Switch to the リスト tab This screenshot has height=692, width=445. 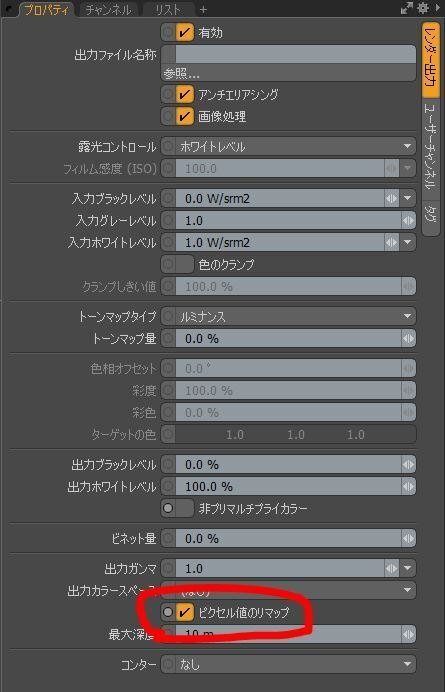pos(168,9)
